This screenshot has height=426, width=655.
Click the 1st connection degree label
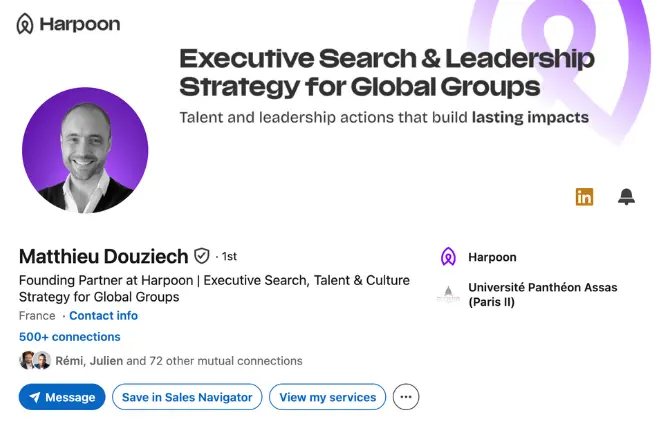[229, 256]
